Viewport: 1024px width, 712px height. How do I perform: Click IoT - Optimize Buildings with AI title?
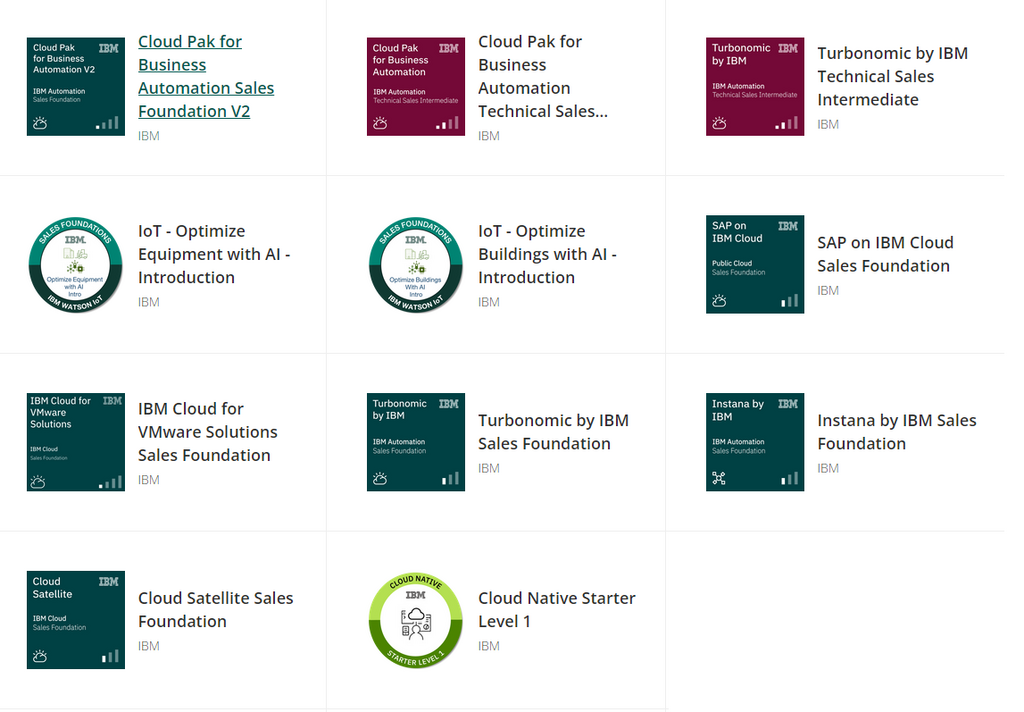(546, 254)
